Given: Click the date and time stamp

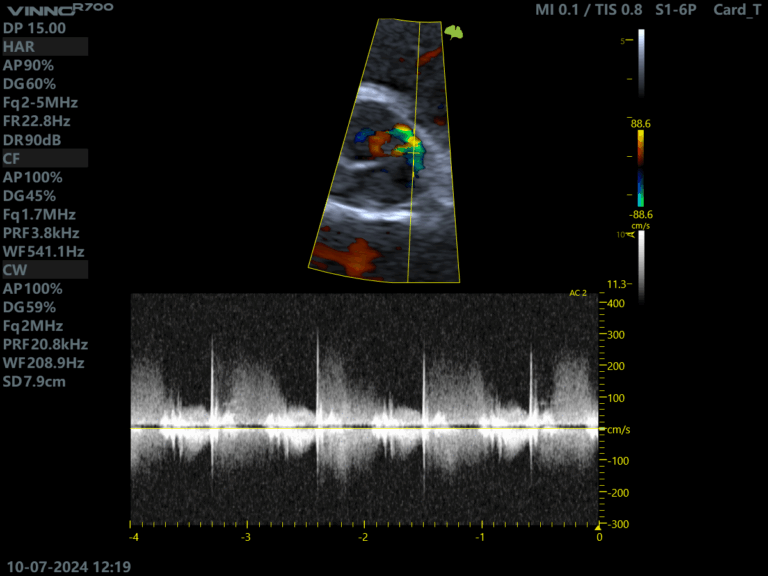Looking at the screenshot, I should pos(68,566).
